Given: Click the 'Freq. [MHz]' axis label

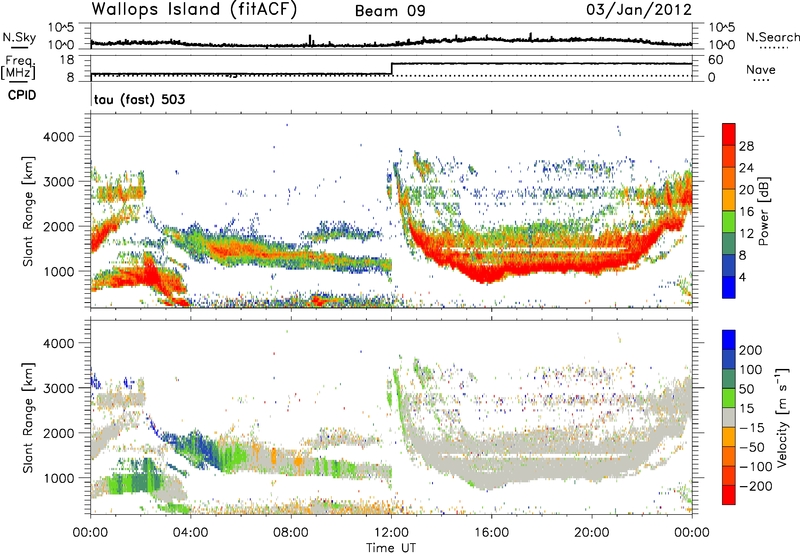Looking at the screenshot, I should point(19,68).
